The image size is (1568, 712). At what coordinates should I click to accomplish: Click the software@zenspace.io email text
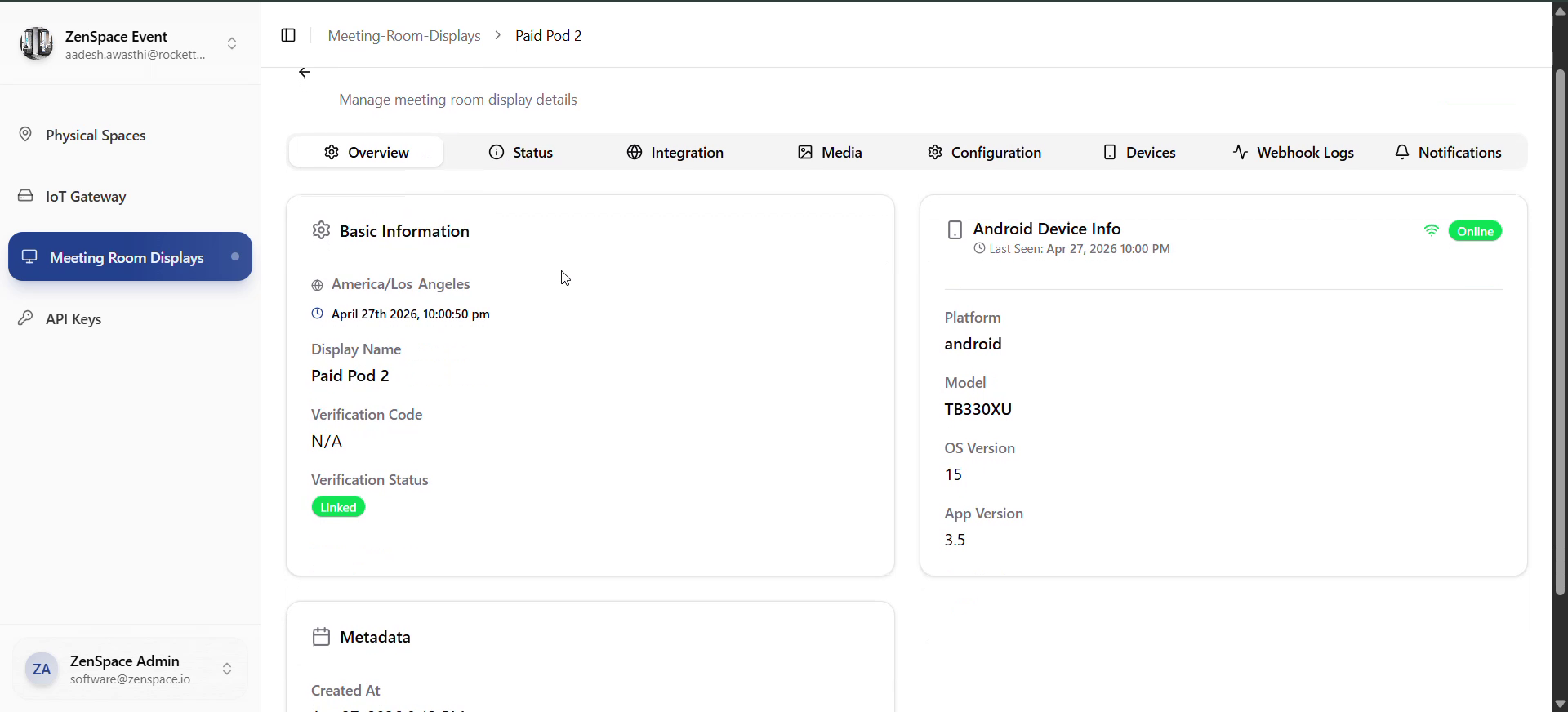130,679
